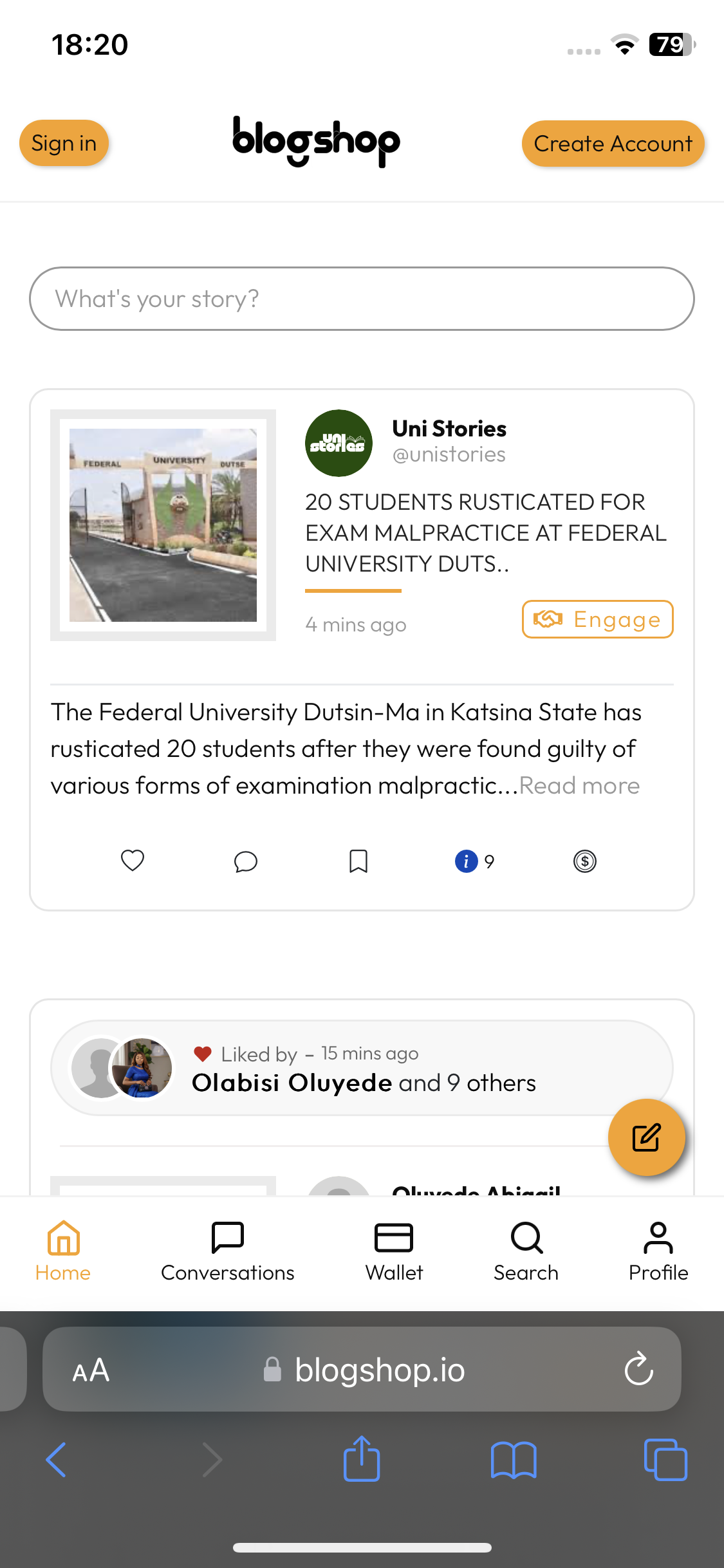The image size is (724, 1568).
Task: Open comments on the Uni Stories post
Action: [246, 861]
